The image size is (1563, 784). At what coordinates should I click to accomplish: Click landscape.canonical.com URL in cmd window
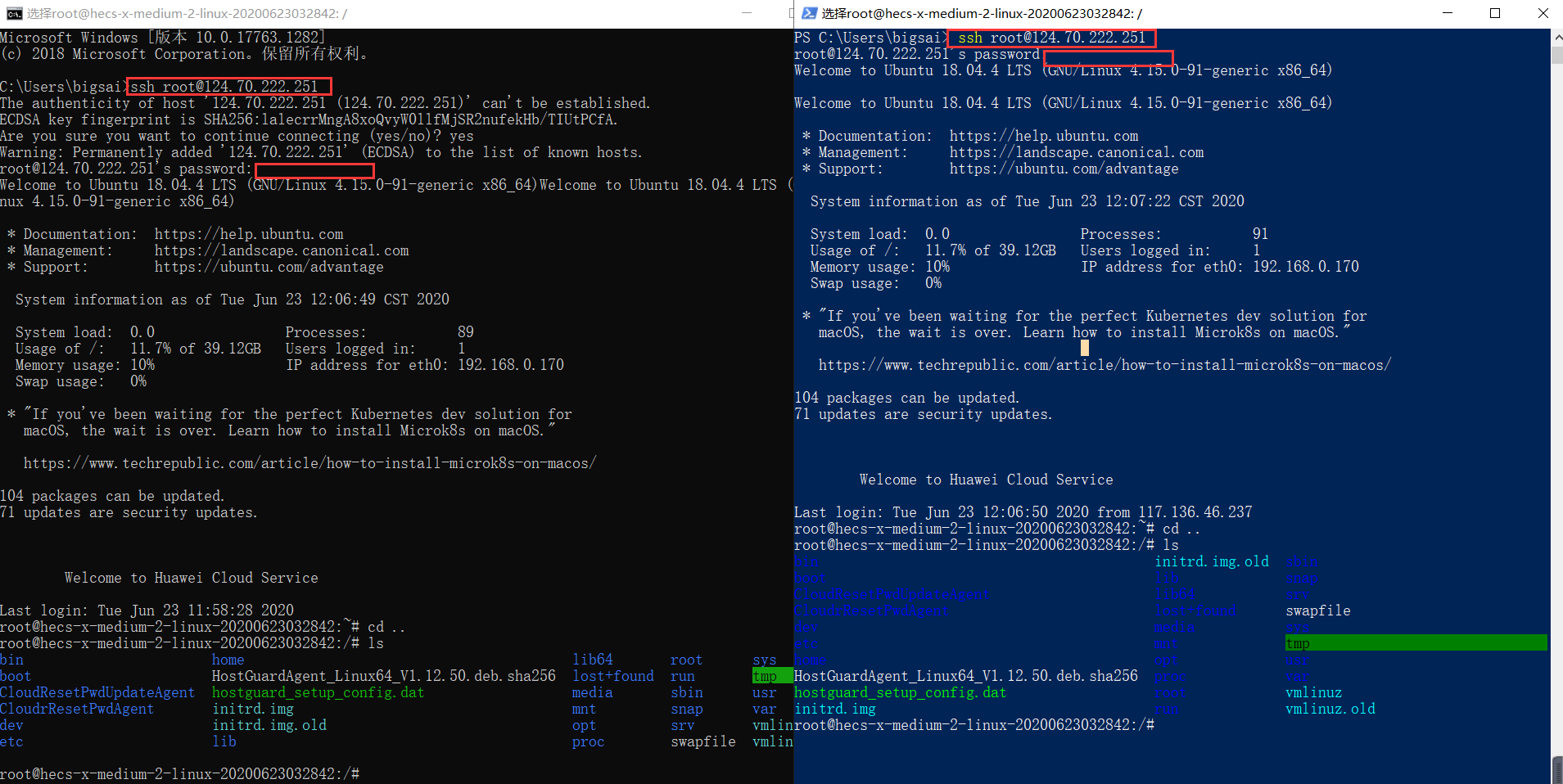(x=282, y=250)
